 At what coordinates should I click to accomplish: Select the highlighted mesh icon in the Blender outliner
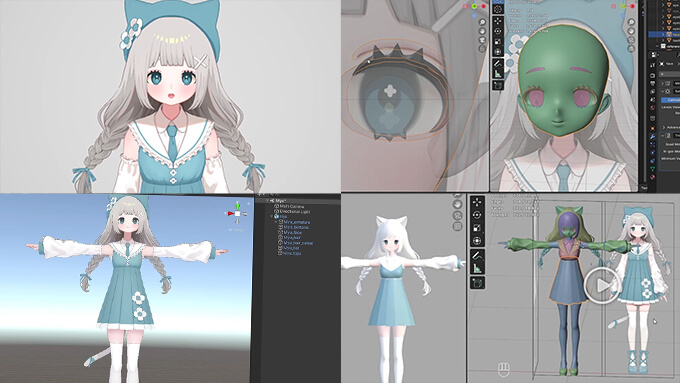tap(669, 34)
